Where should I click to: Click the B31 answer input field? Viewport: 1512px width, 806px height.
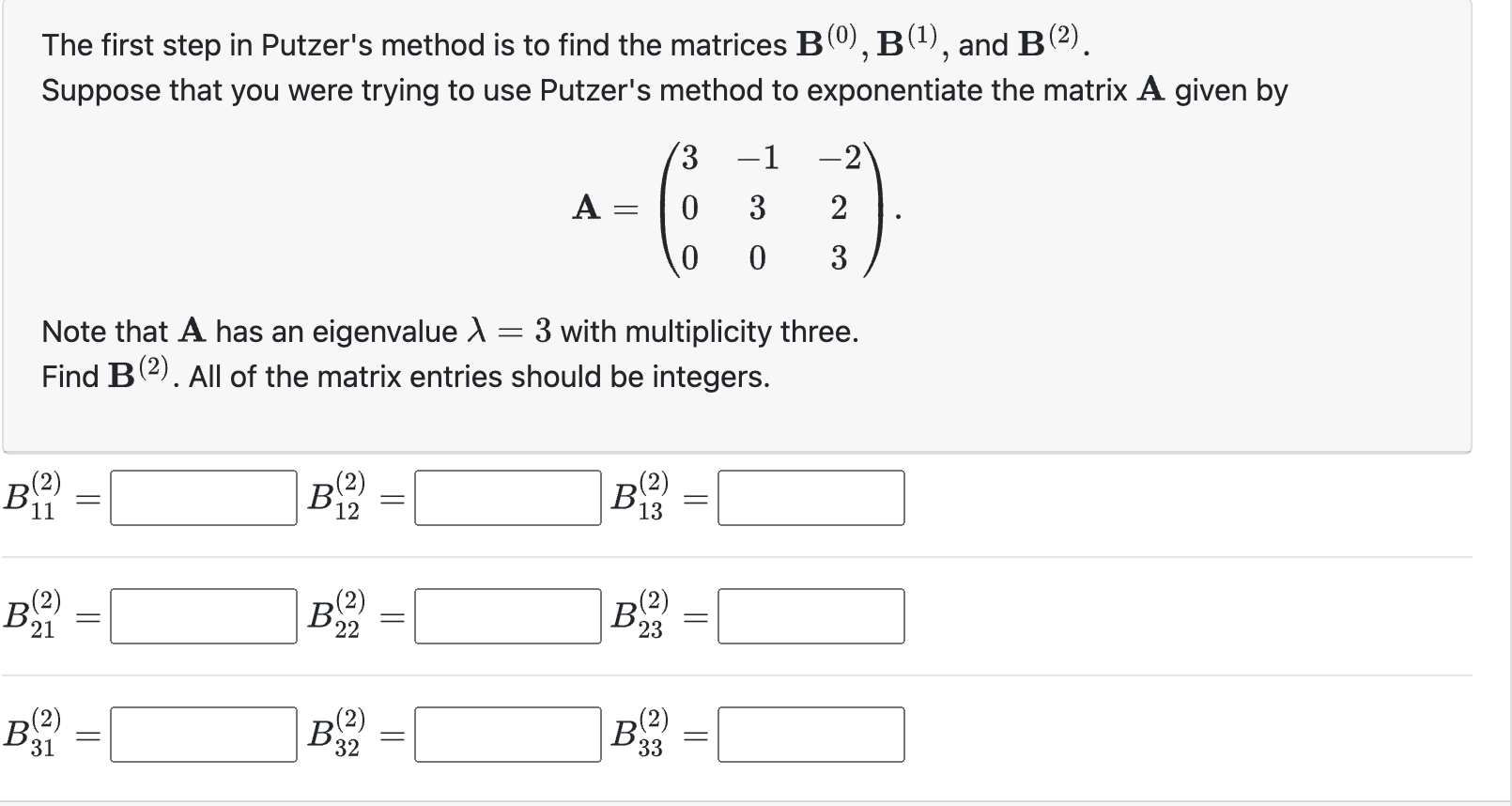click(x=202, y=732)
